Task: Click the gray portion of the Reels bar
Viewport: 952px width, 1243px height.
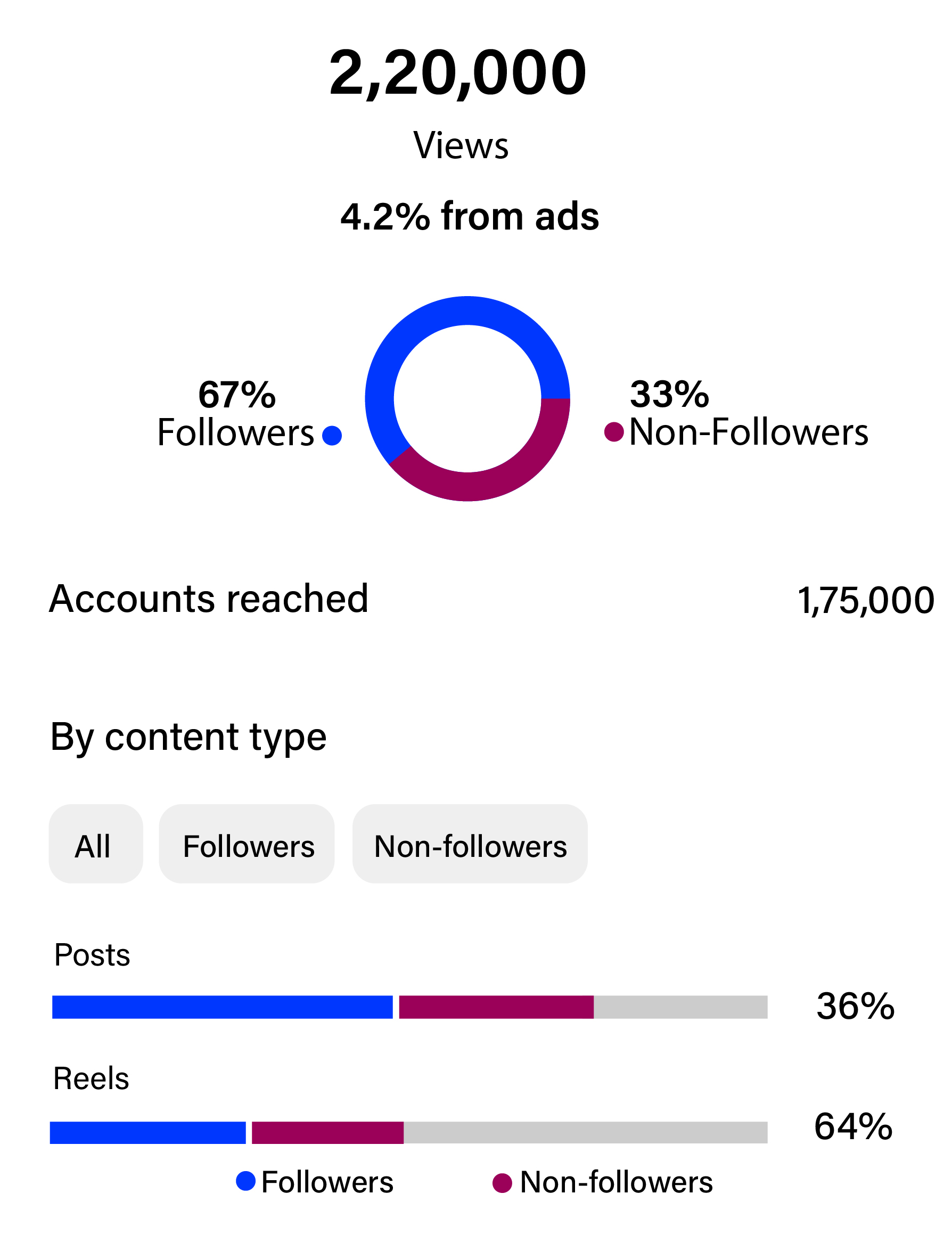Action: click(585, 1132)
